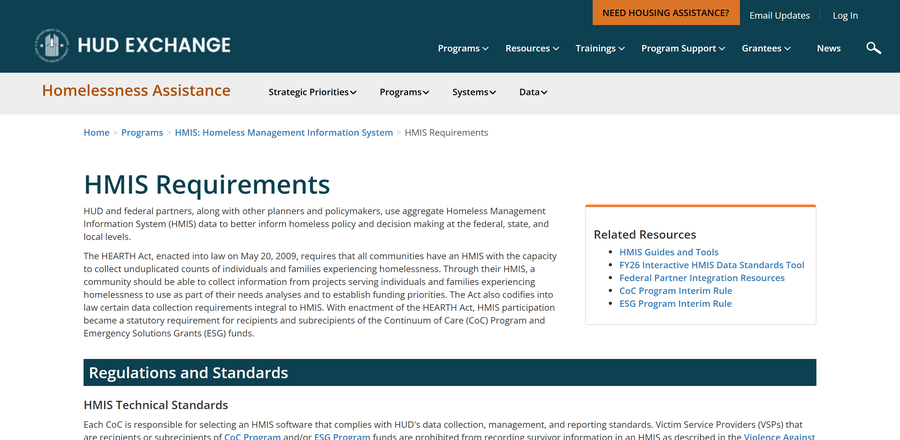The image size is (900, 440).
Task: Open the search magnifier icon
Action: point(873,48)
